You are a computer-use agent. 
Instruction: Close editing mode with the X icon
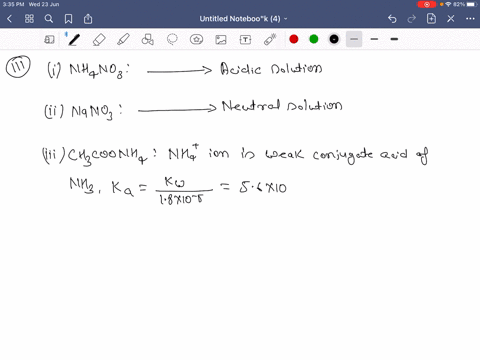(x=451, y=19)
